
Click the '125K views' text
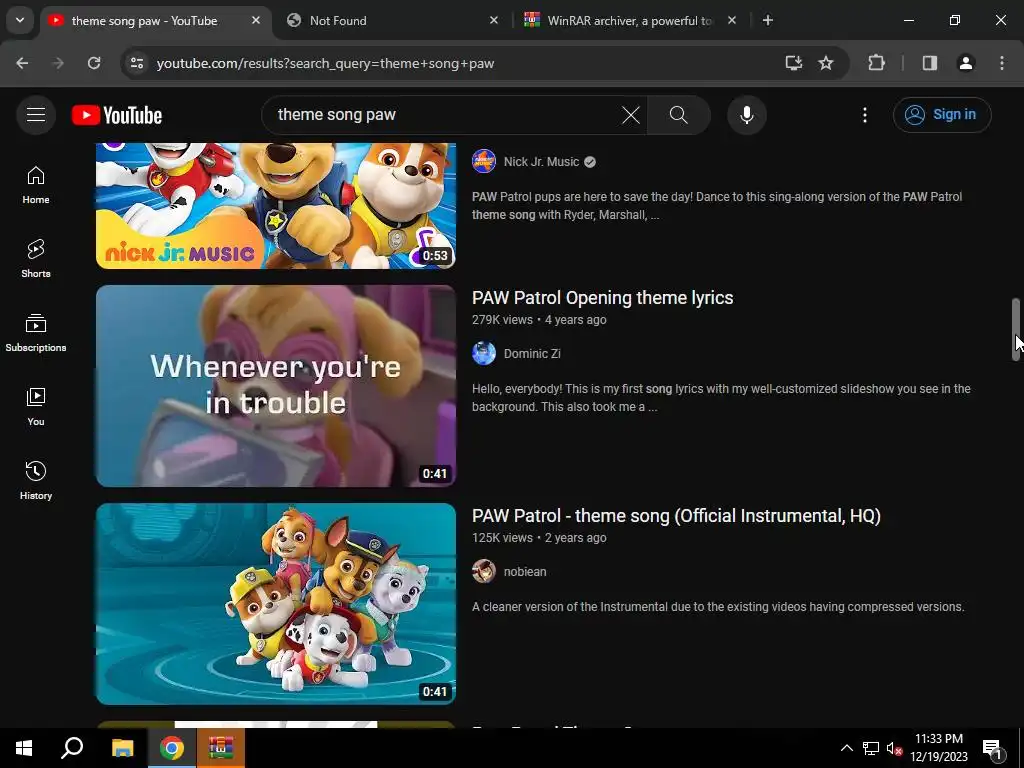(502, 538)
